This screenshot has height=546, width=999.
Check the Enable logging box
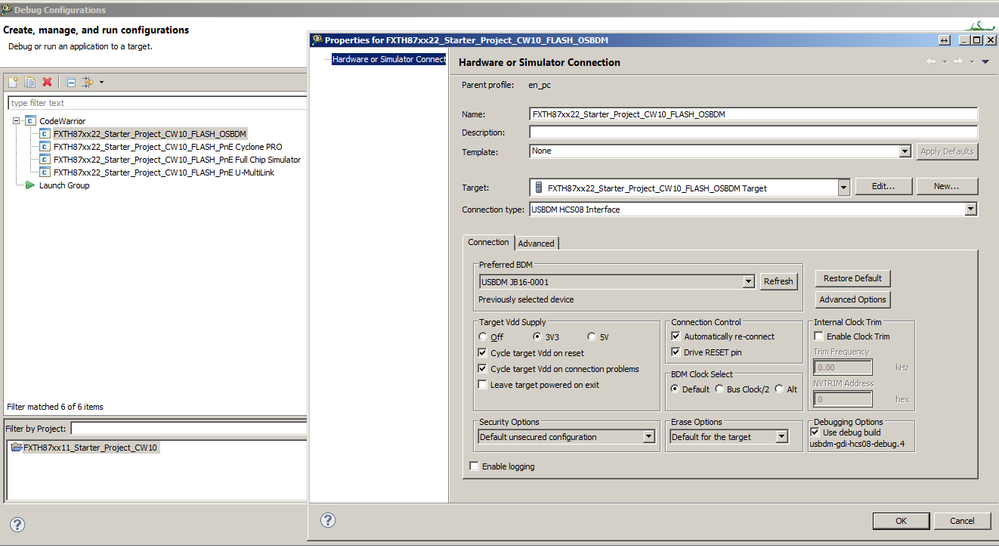pyautogui.click(x=474, y=466)
